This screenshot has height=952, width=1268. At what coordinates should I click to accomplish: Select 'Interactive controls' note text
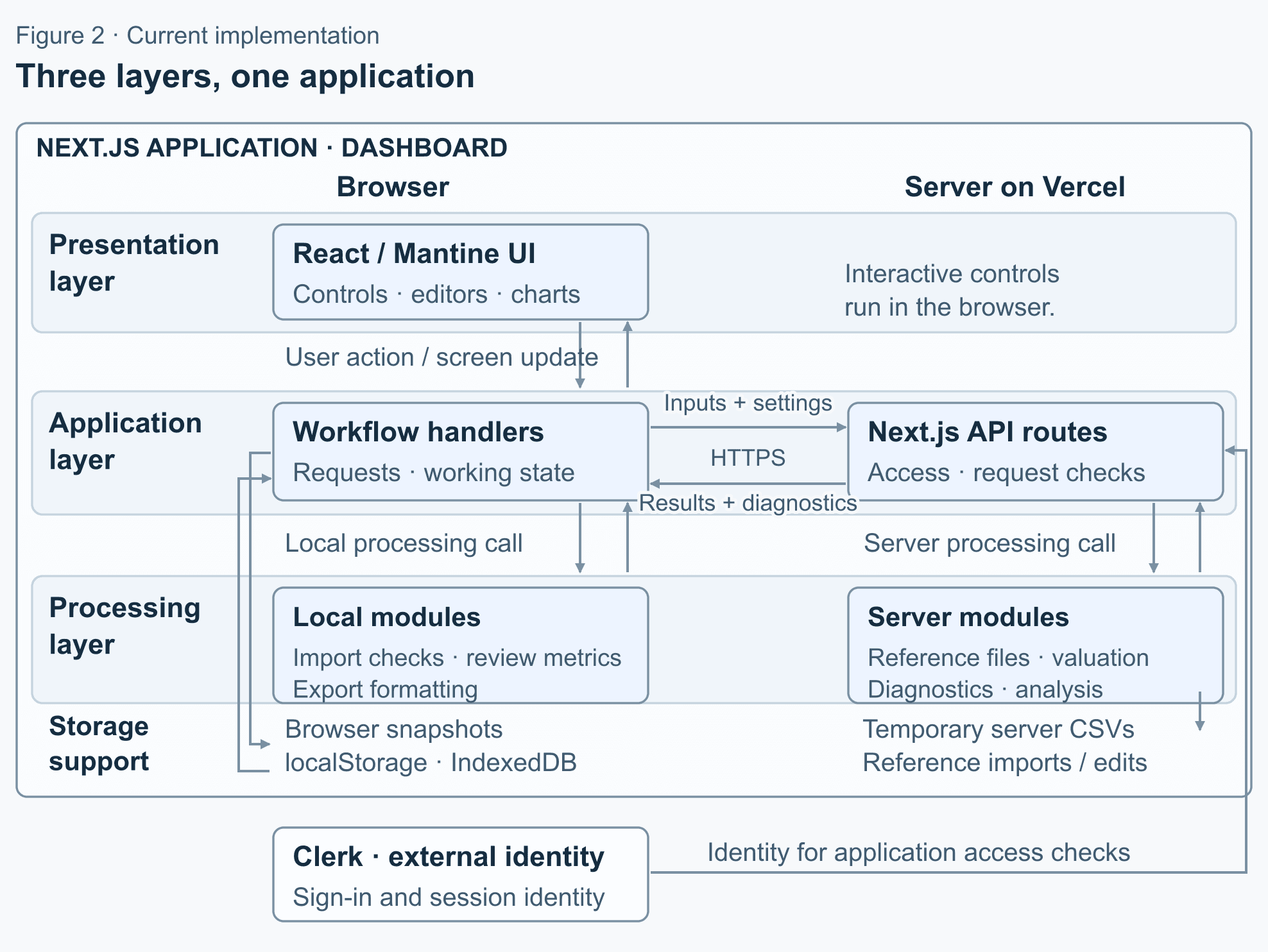pos(952,274)
